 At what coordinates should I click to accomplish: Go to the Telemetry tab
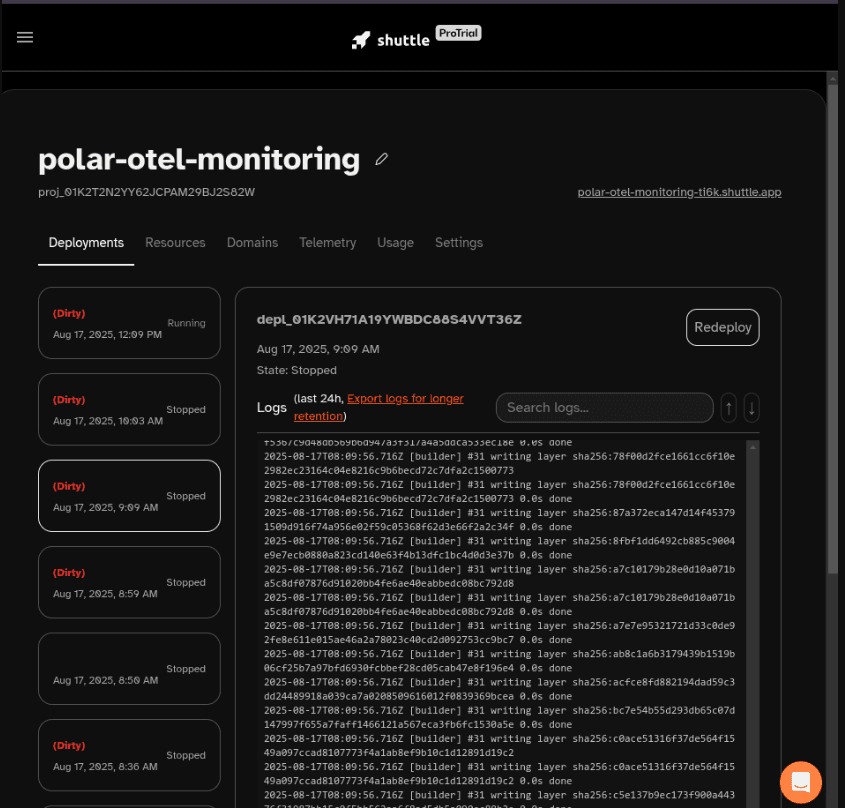click(327, 243)
